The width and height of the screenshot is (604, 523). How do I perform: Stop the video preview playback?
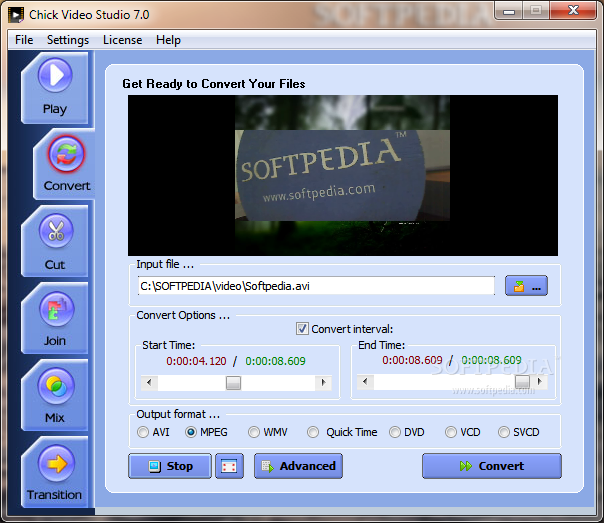point(170,466)
